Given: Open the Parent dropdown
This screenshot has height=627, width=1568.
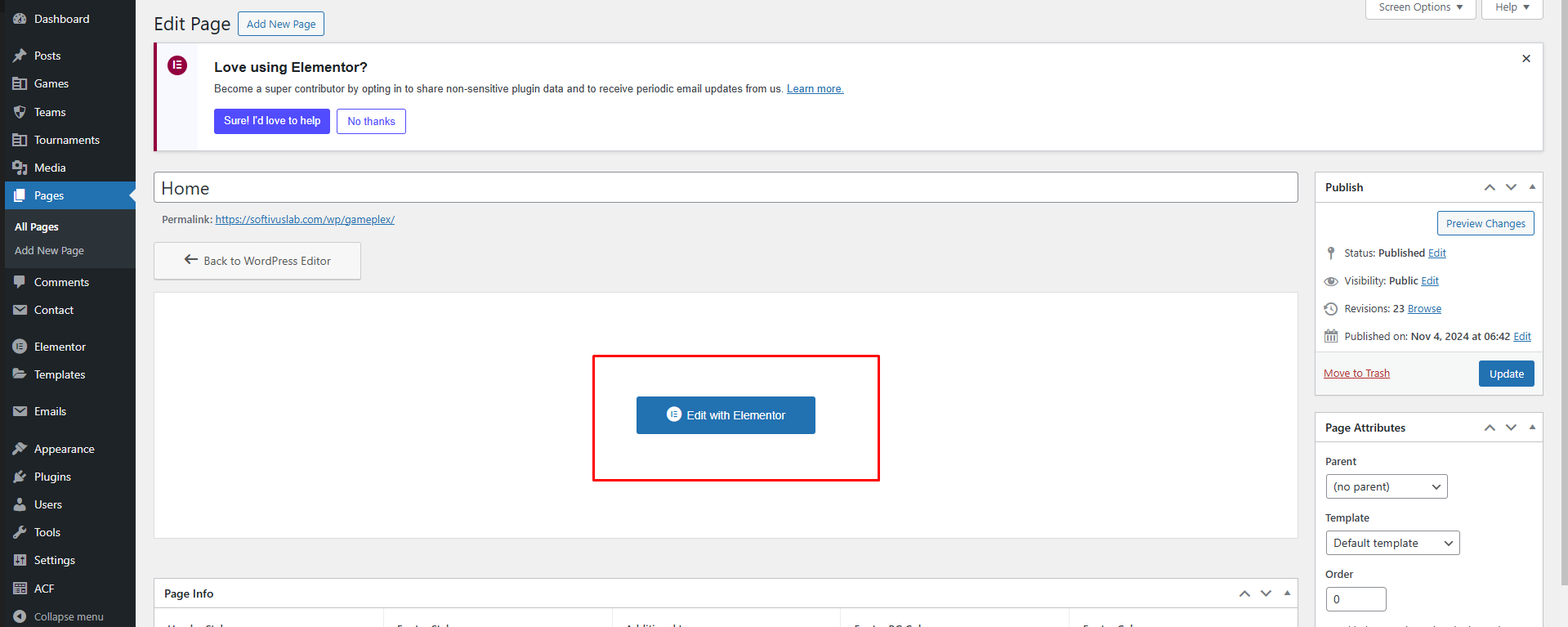Looking at the screenshot, I should (1386, 486).
